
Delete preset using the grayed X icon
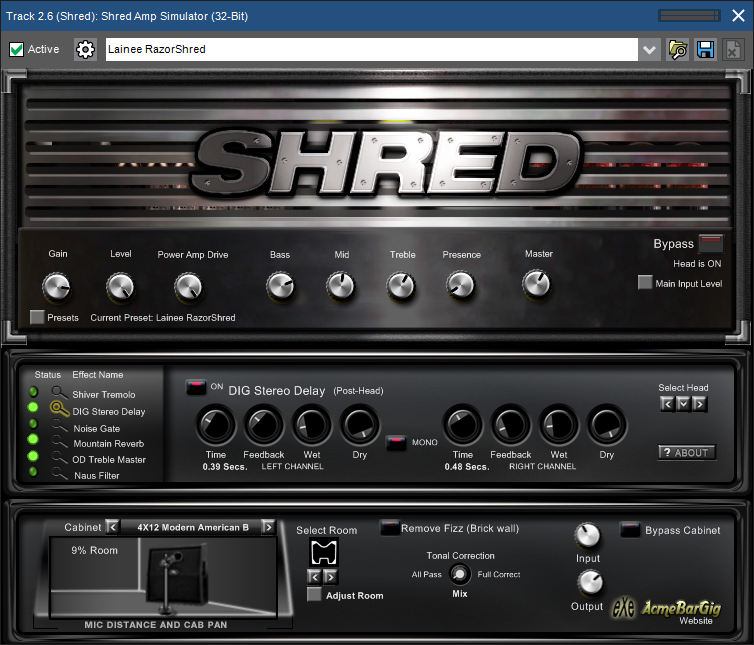point(733,50)
